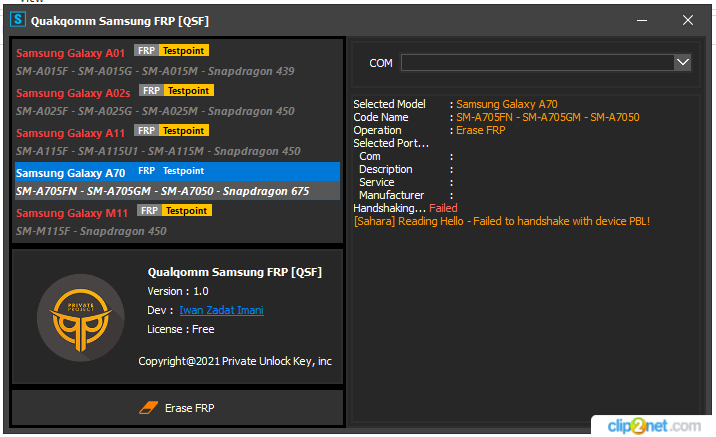Click the Sahara Reading Hello error line
The image size is (716, 437).
pos(502,221)
